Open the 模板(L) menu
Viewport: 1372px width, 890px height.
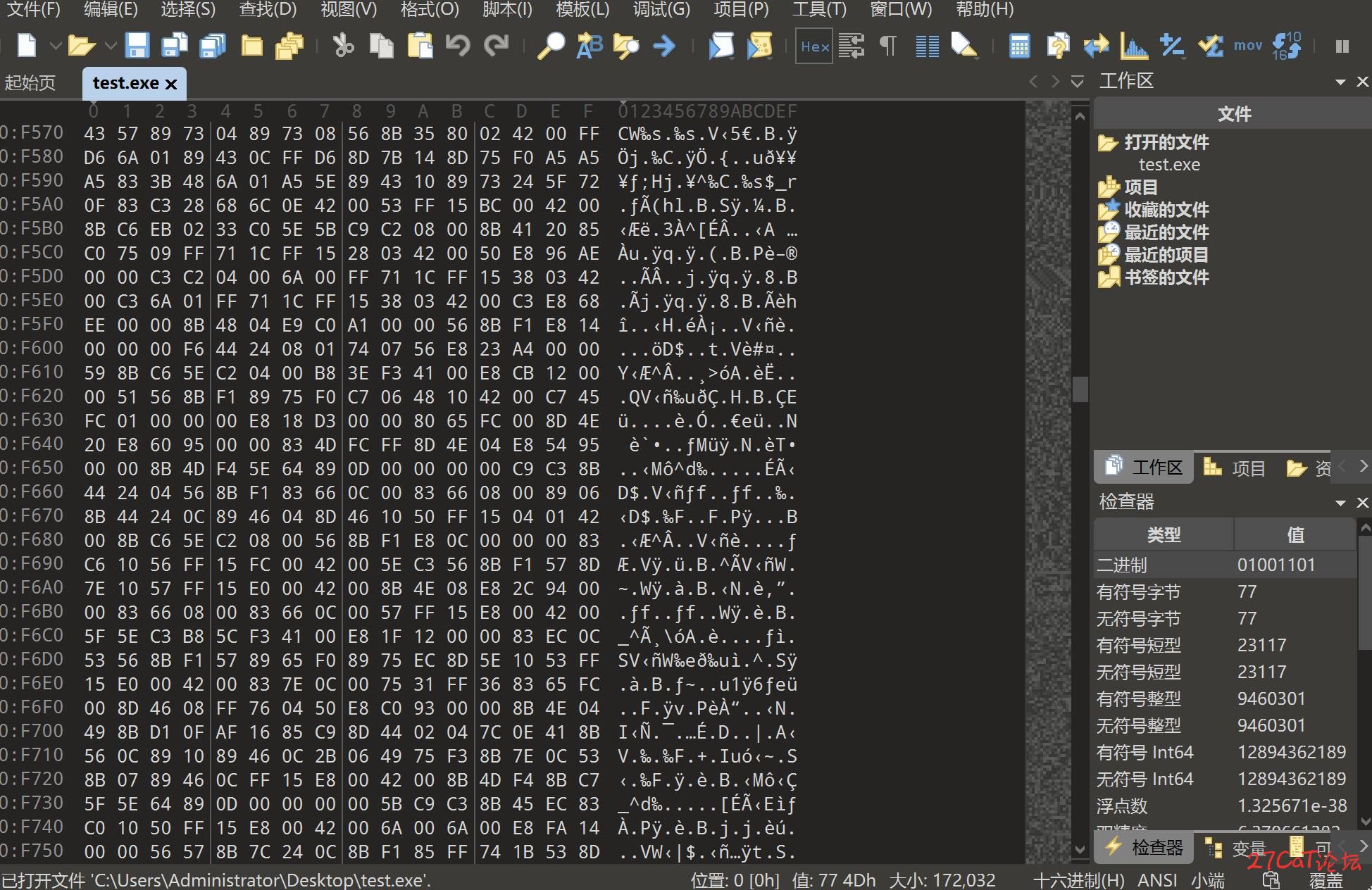[582, 10]
